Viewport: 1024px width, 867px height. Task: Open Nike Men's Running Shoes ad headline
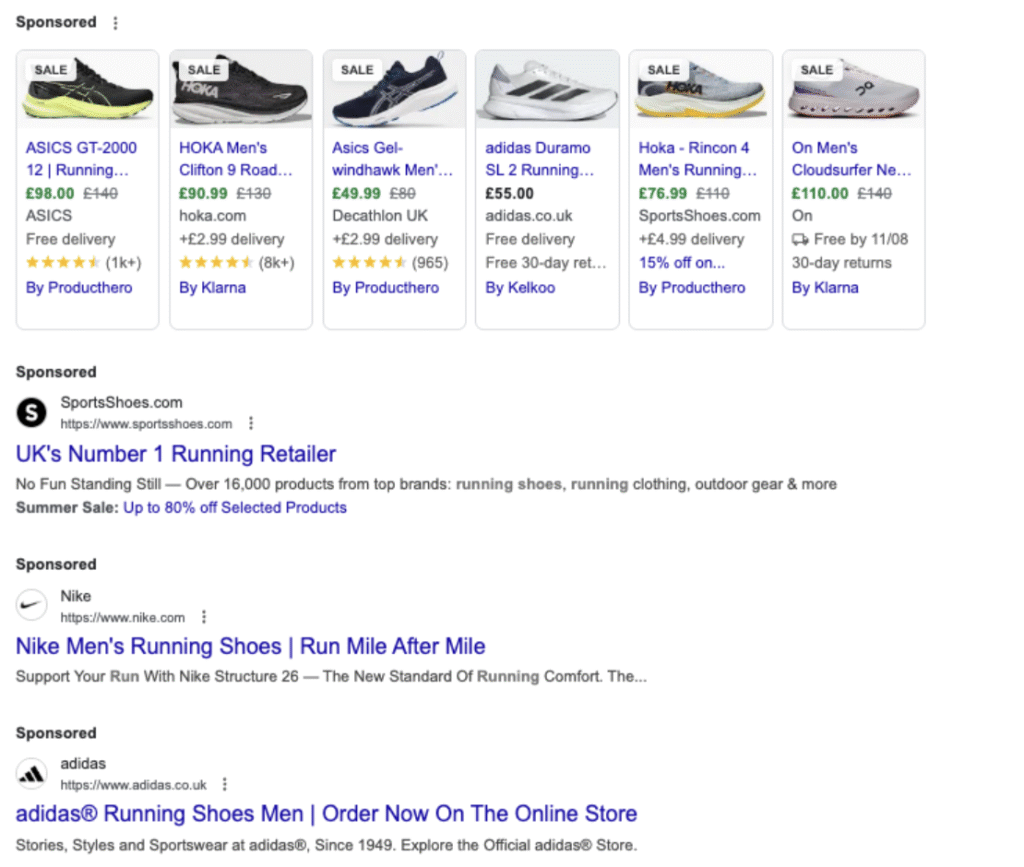coord(251,646)
